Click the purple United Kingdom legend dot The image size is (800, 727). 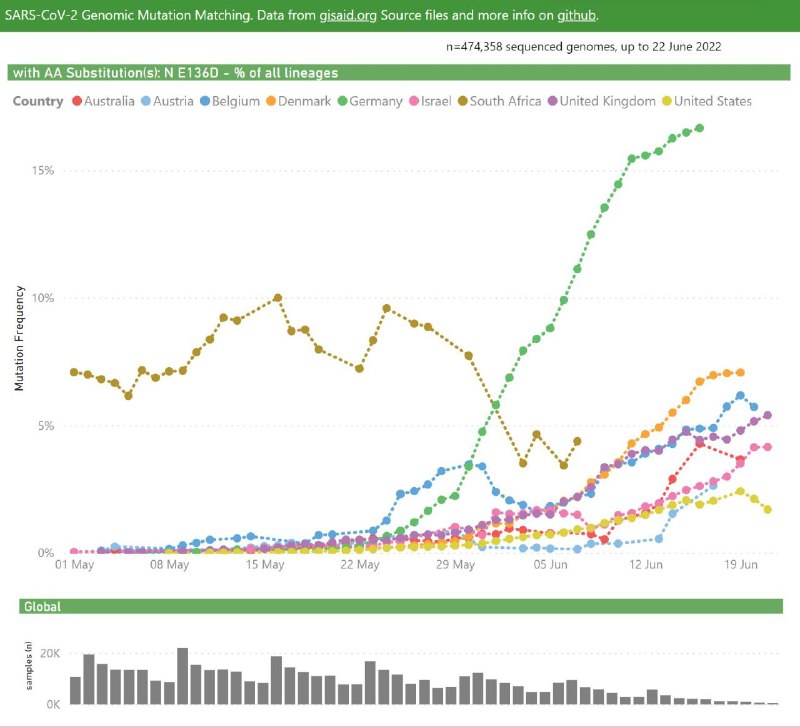(x=553, y=101)
